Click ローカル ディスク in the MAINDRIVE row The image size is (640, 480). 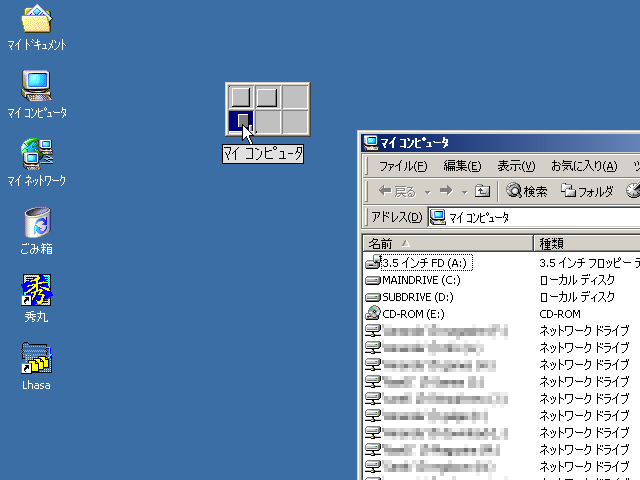pyautogui.click(x=577, y=280)
